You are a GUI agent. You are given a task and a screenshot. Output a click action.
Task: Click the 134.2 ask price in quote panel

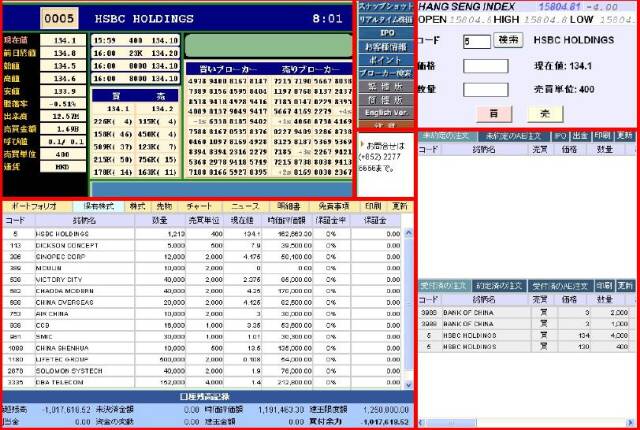[x=162, y=109]
